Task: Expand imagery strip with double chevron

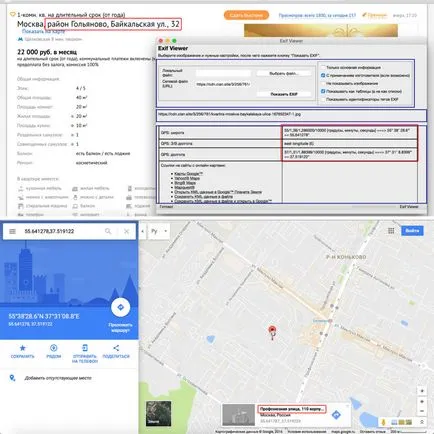Action: click(422, 422)
